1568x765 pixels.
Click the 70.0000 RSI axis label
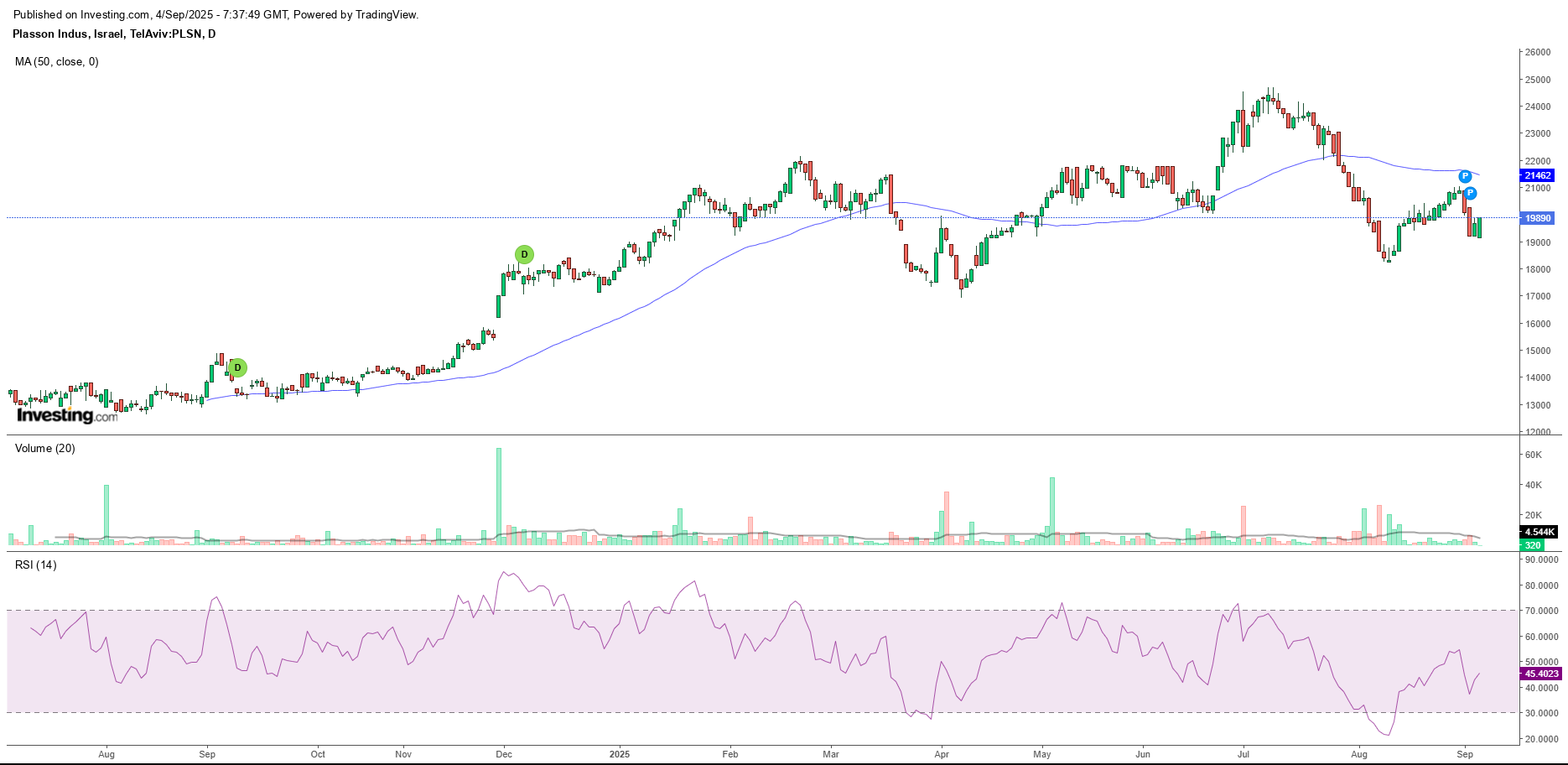(1541, 611)
